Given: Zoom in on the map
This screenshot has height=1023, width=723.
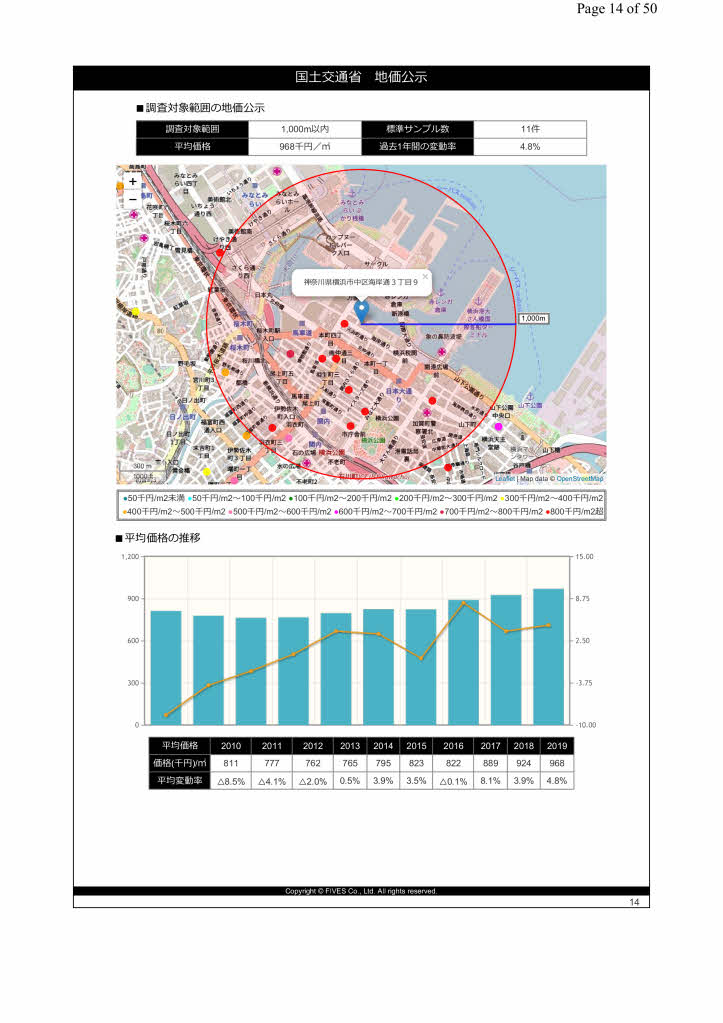Looking at the screenshot, I should (x=132, y=183).
